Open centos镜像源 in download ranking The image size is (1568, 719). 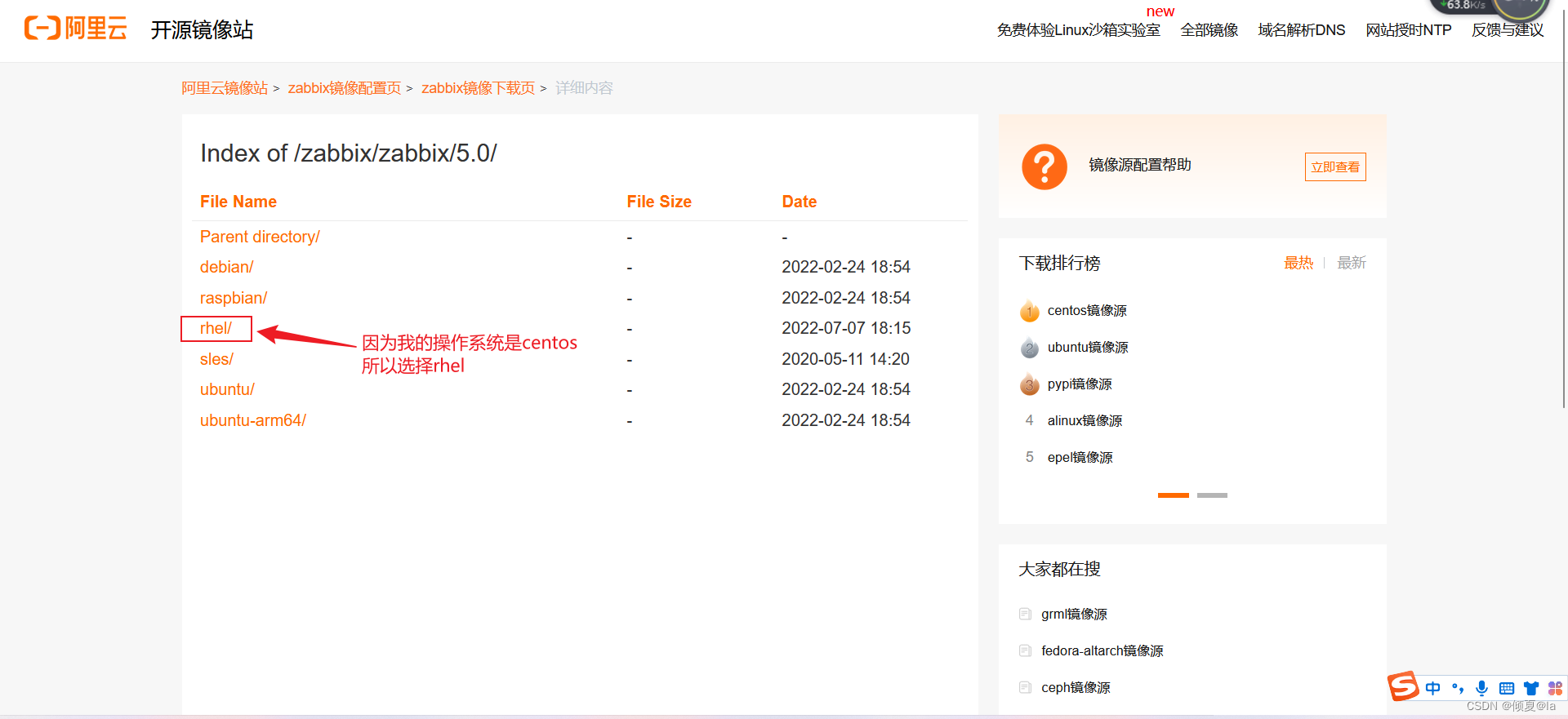click(1087, 311)
